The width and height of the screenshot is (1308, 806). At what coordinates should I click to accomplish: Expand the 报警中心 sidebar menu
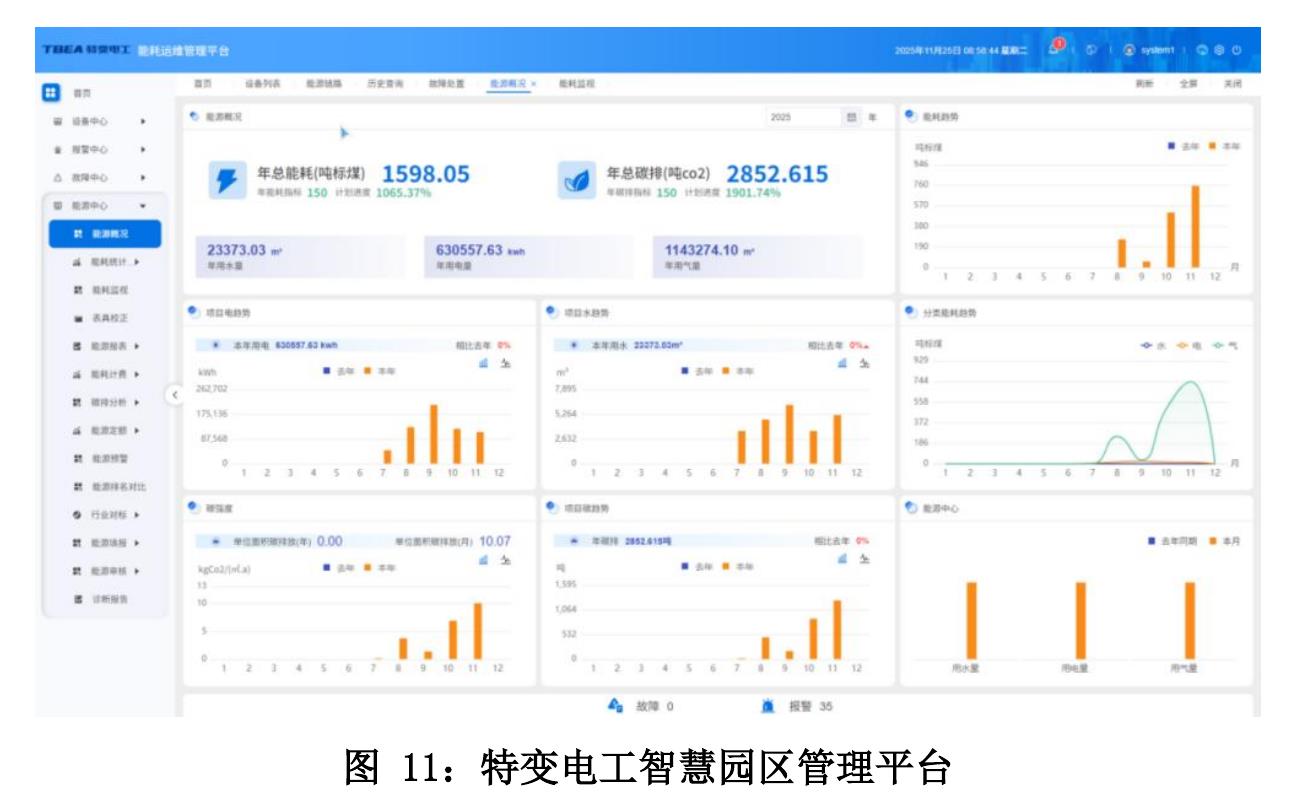pos(143,149)
